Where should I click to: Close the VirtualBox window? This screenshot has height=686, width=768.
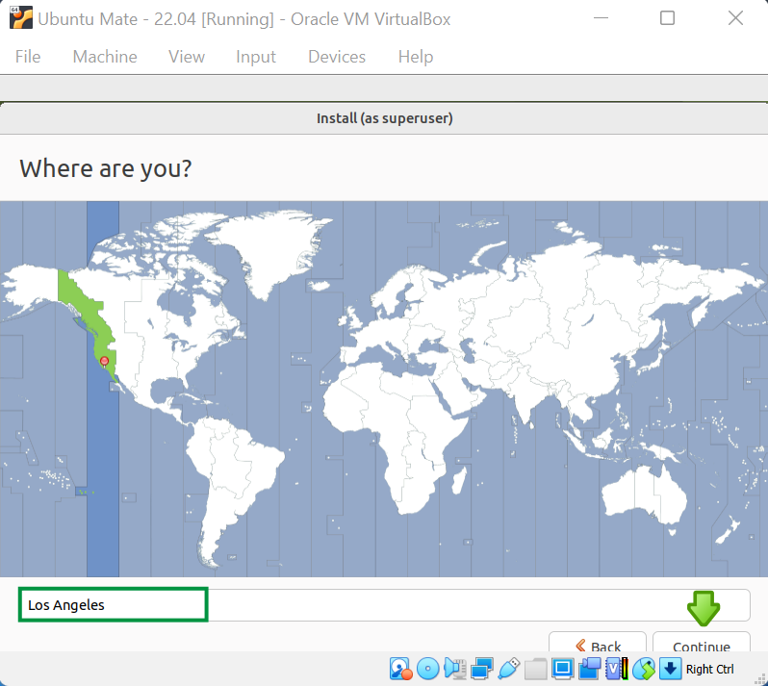click(x=735, y=18)
